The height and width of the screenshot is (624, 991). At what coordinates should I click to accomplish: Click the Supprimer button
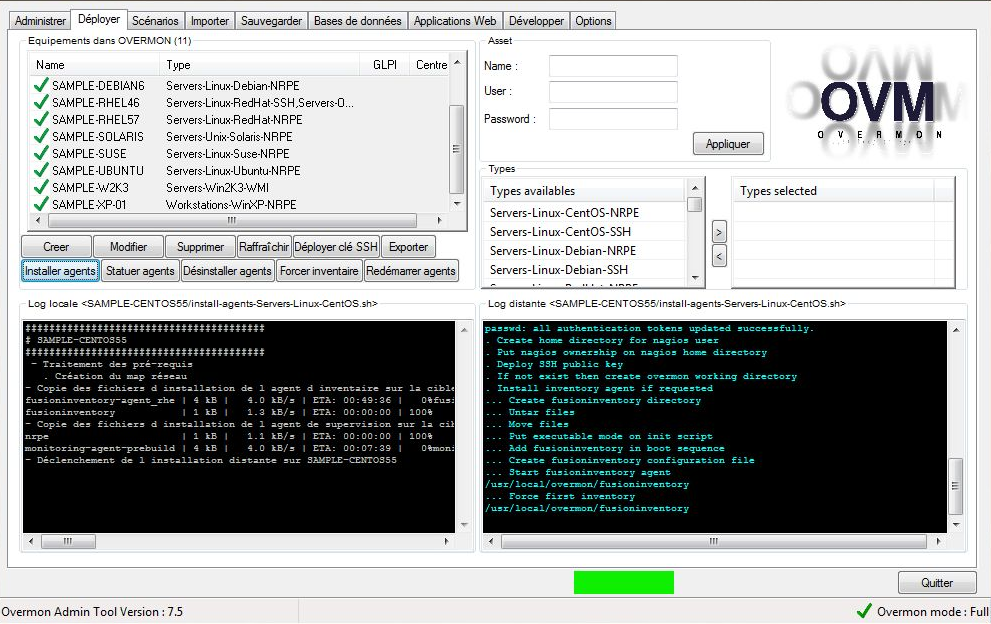click(x=200, y=247)
